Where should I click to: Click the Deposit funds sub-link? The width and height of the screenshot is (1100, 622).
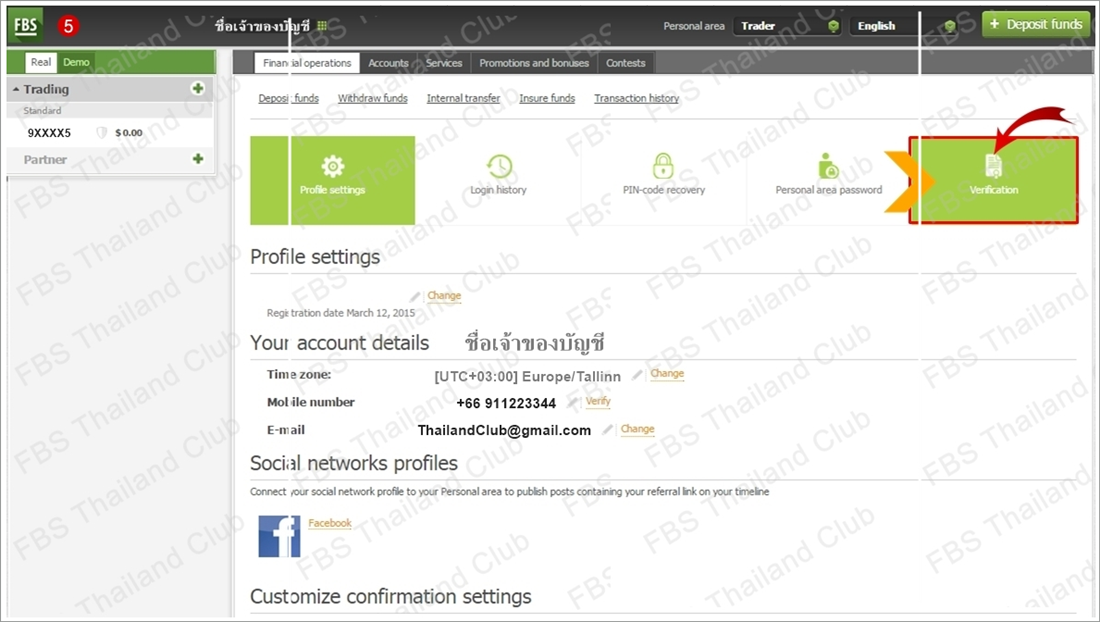(288, 98)
